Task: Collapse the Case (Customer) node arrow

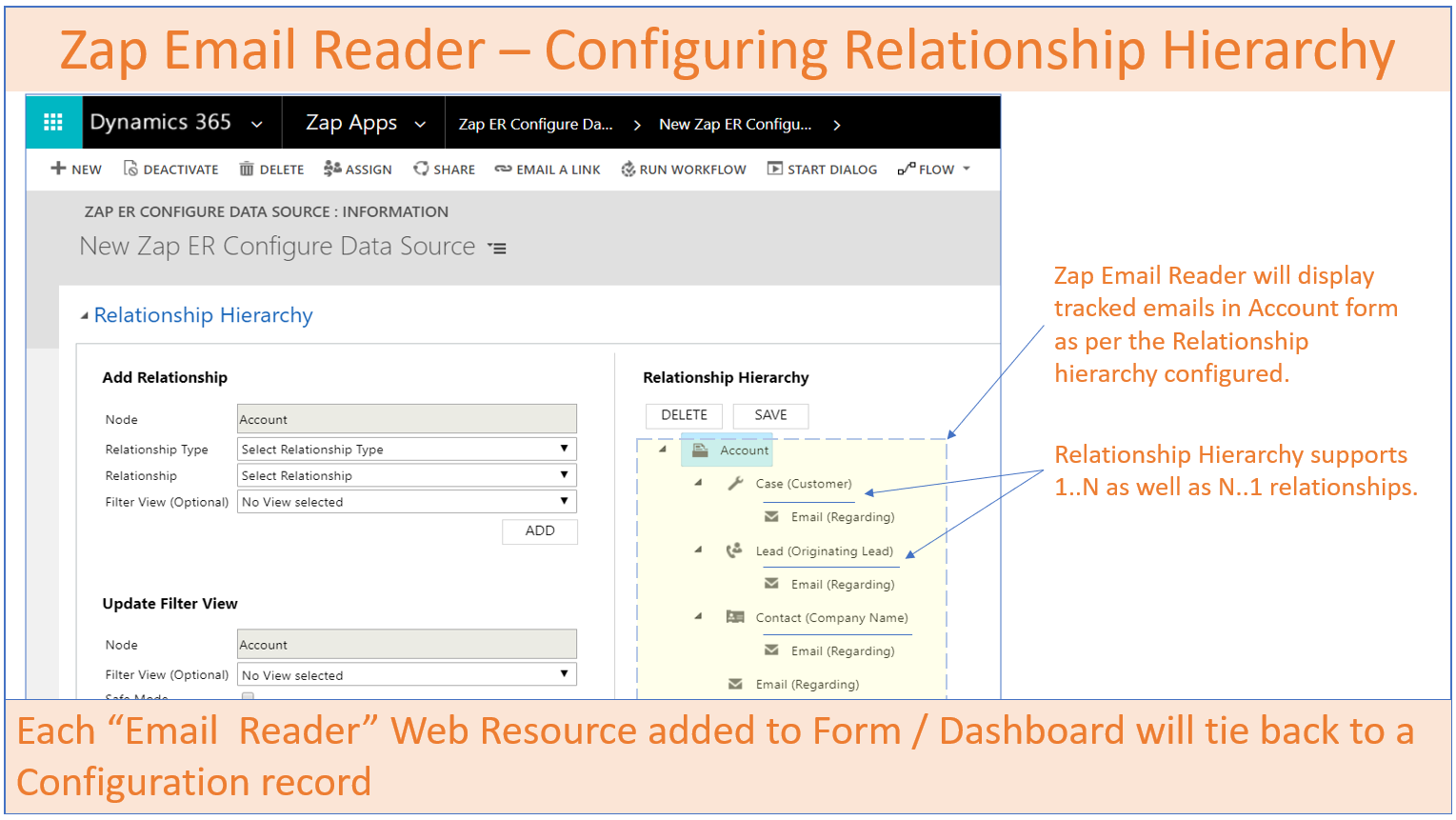Action: [x=698, y=483]
